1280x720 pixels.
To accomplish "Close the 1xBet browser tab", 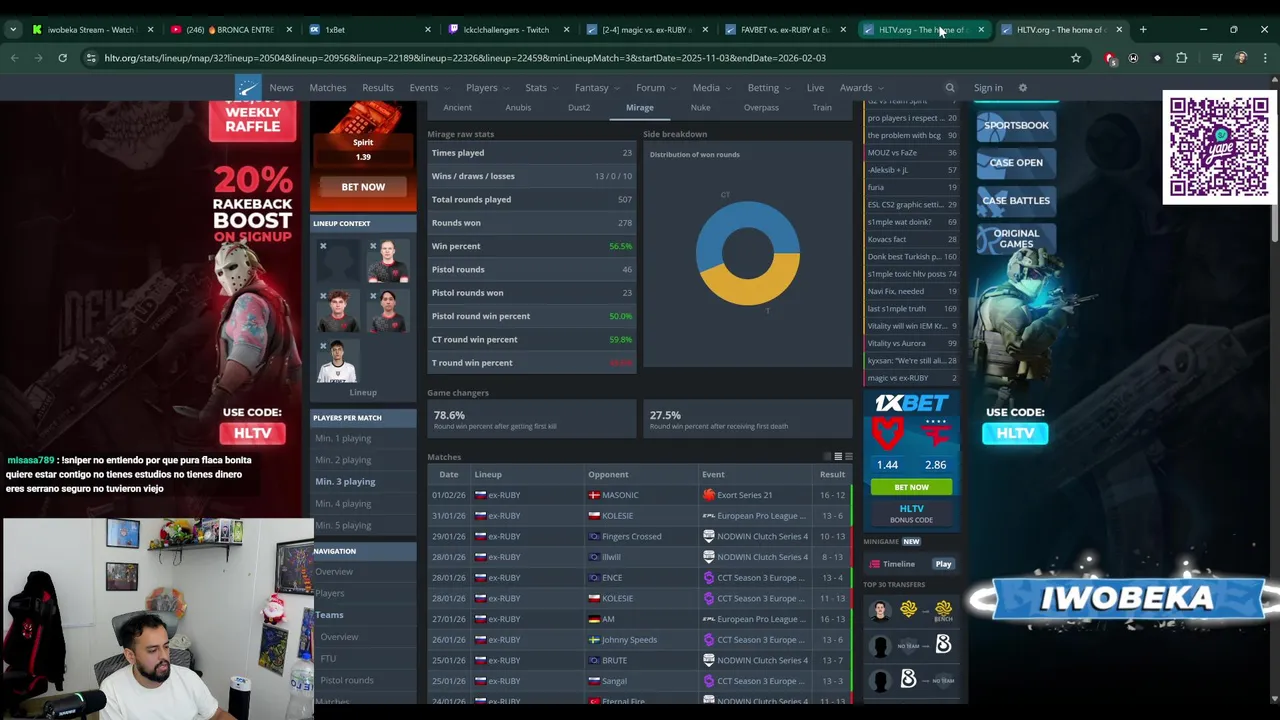I will (427, 29).
